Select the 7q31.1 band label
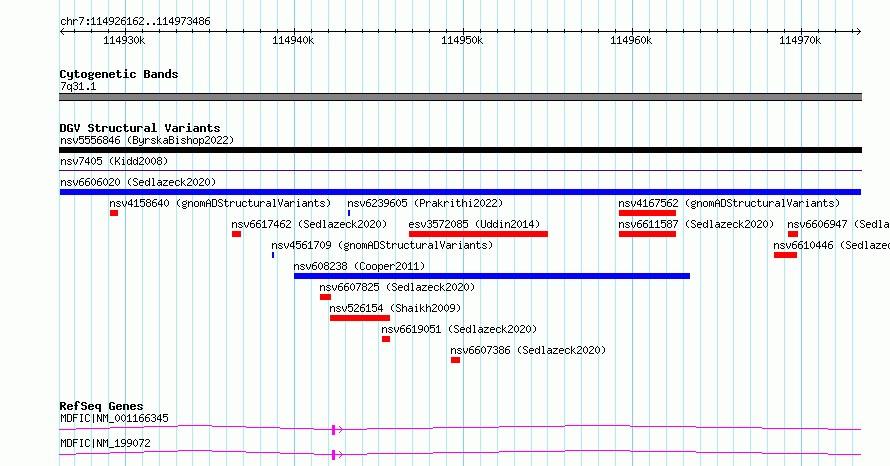The width and height of the screenshot is (890, 466). coord(78,86)
